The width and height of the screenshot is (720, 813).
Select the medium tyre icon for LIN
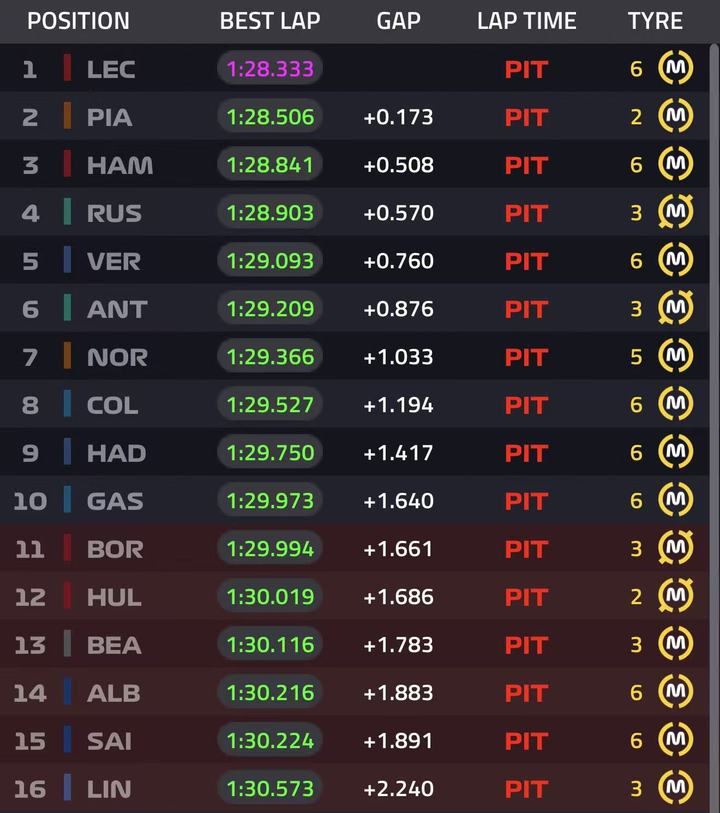675,788
